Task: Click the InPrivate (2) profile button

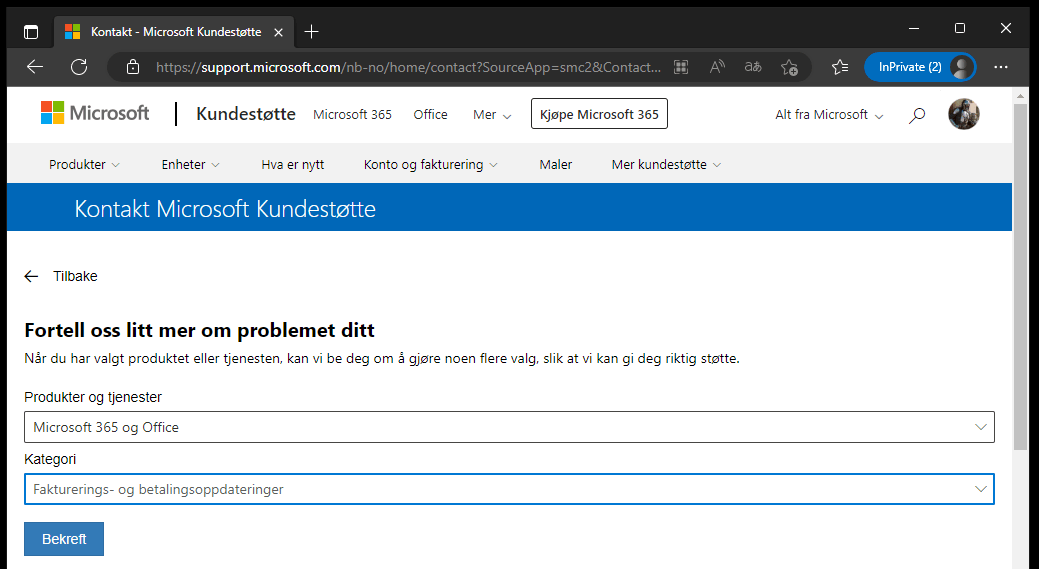Action: pyautogui.click(x=920, y=67)
